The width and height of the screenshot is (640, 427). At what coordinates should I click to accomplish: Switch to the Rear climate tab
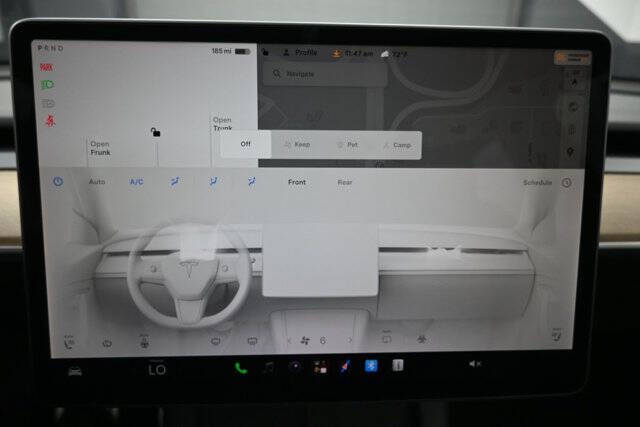point(344,182)
